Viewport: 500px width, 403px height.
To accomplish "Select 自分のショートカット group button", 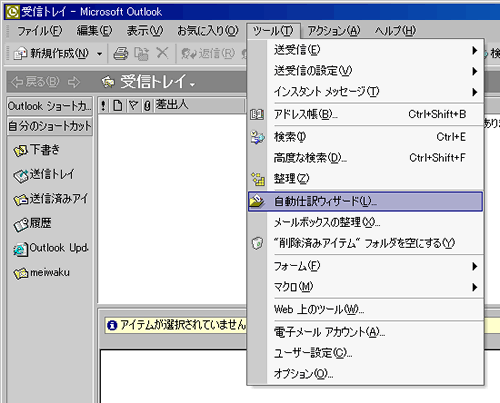I will tap(50, 126).
